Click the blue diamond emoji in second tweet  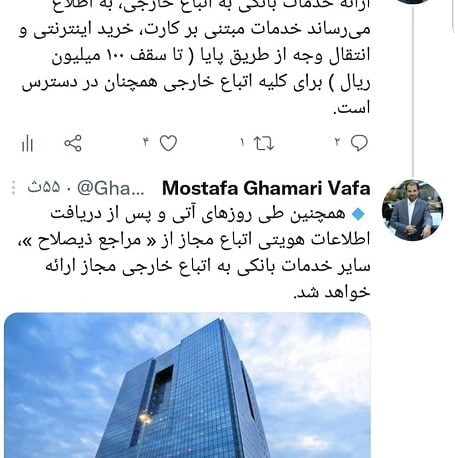click(x=359, y=214)
